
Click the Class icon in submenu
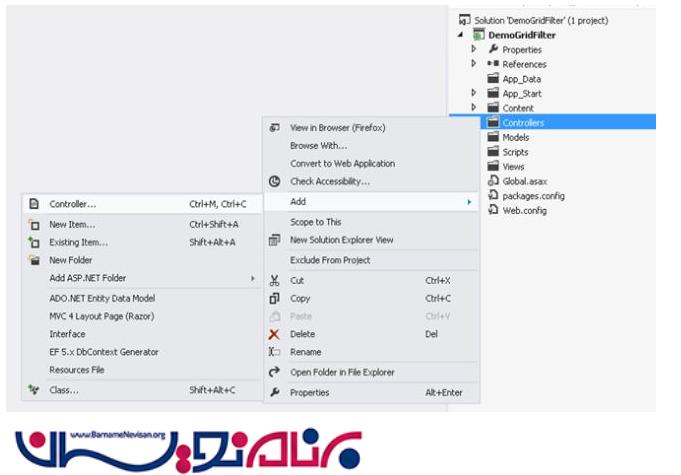pyautogui.click(x=34, y=389)
